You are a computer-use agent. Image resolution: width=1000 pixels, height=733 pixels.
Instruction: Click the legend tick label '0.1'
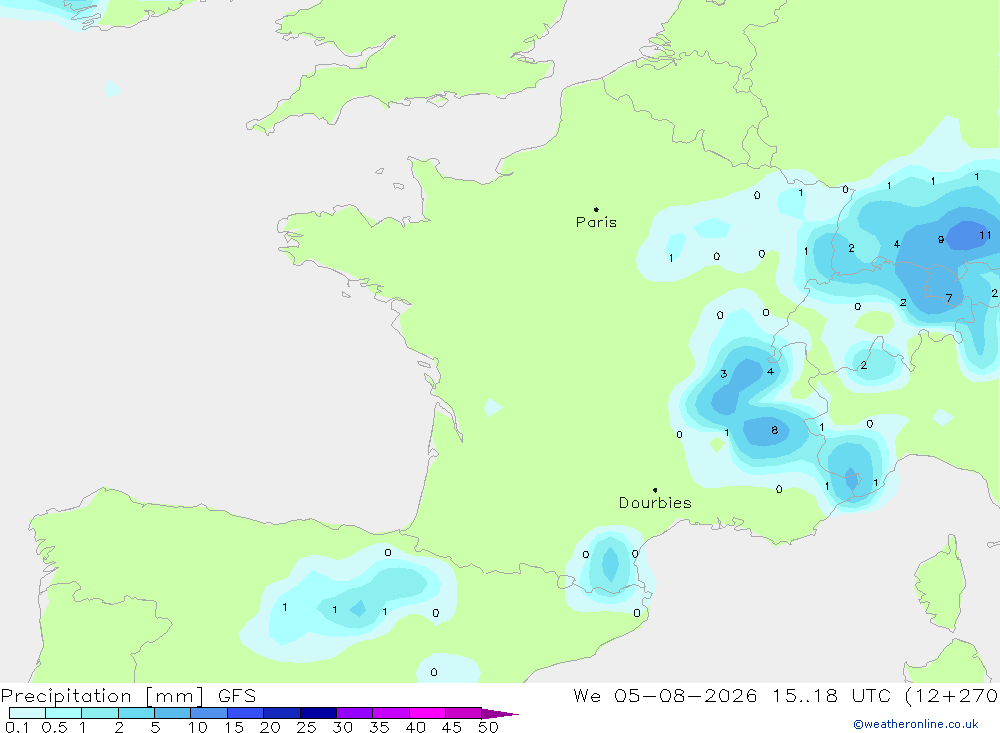tap(17, 727)
